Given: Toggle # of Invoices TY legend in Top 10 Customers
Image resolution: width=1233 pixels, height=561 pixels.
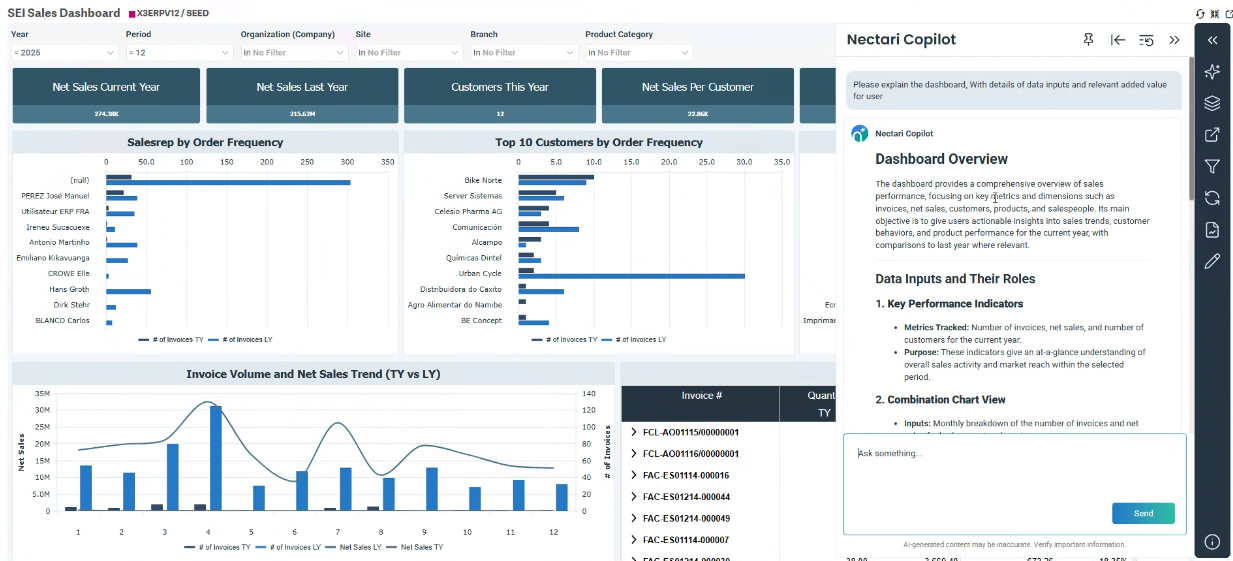Looking at the screenshot, I should pyautogui.click(x=565, y=340).
